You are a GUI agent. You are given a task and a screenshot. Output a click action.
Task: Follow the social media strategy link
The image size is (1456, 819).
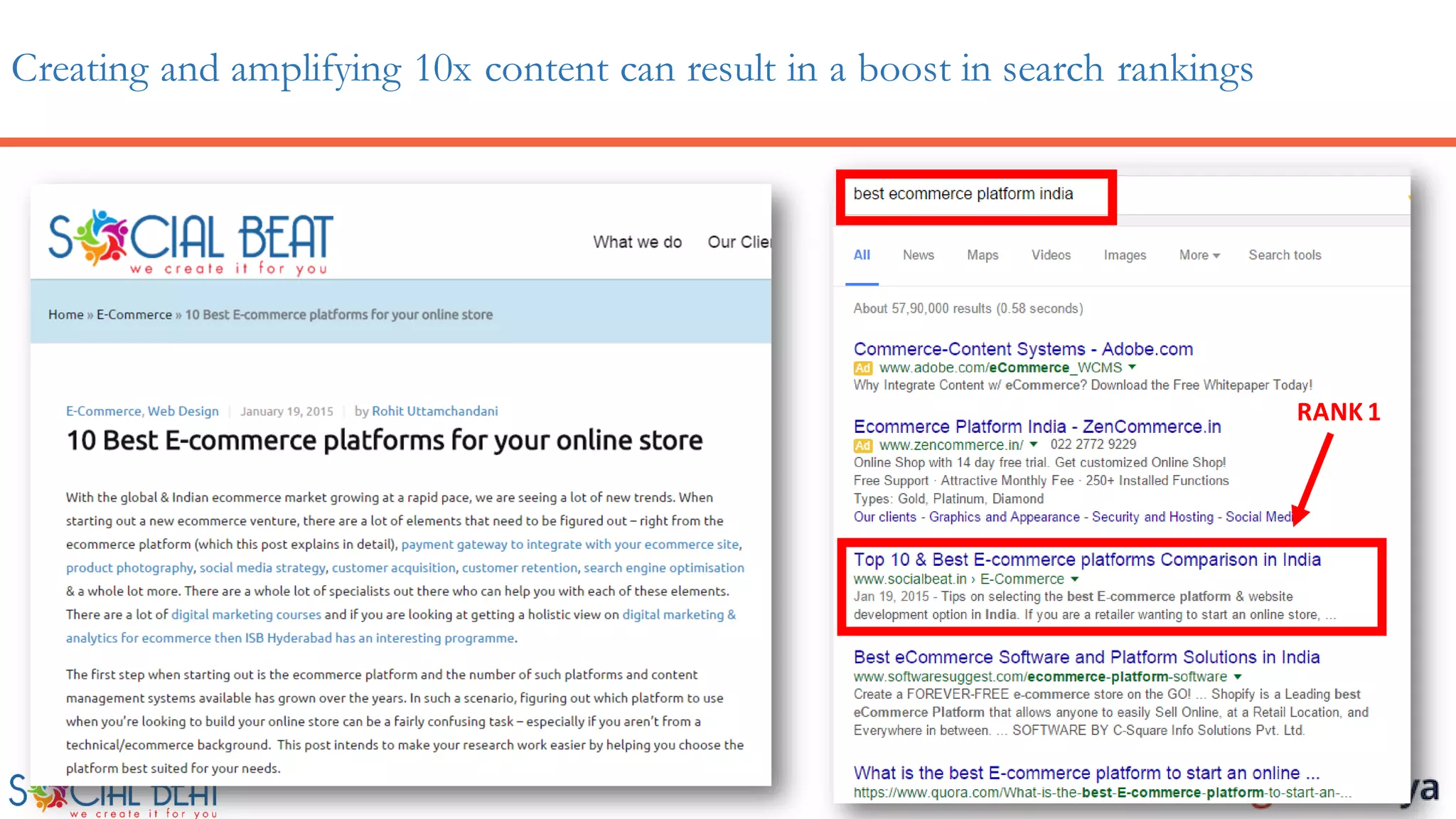click(262, 567)
